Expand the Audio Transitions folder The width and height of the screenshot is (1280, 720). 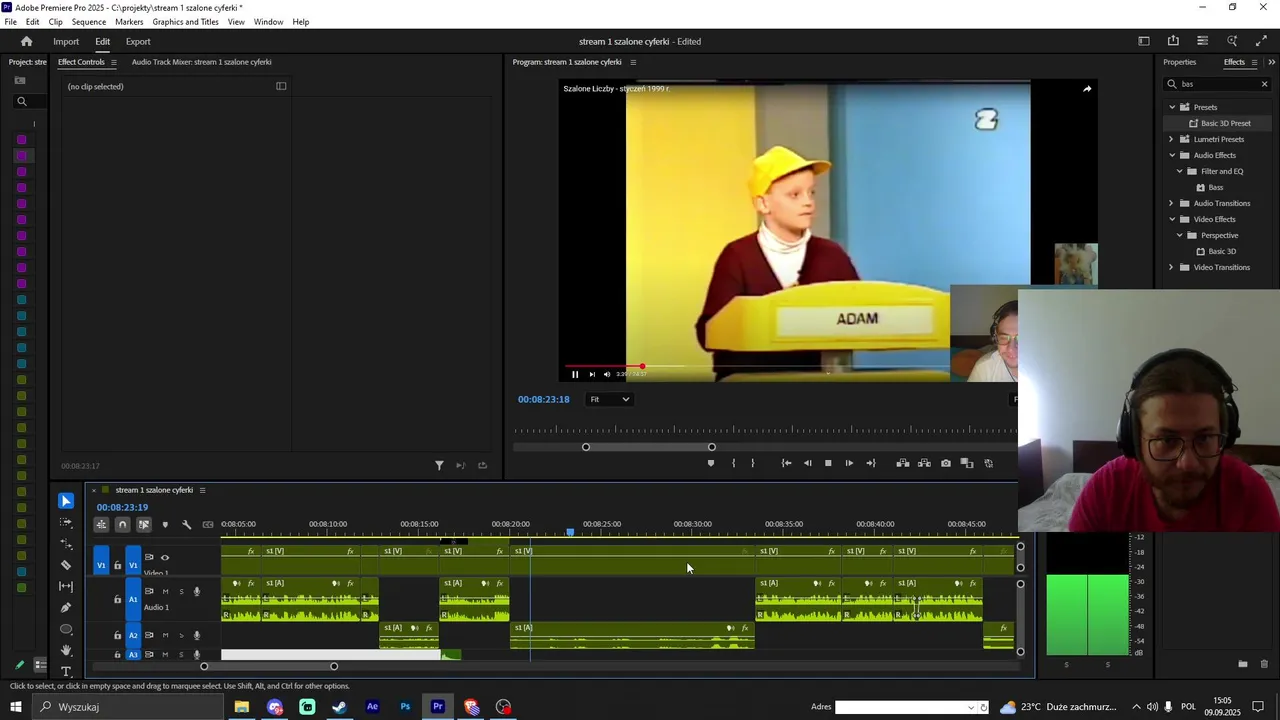(1172, 203)
